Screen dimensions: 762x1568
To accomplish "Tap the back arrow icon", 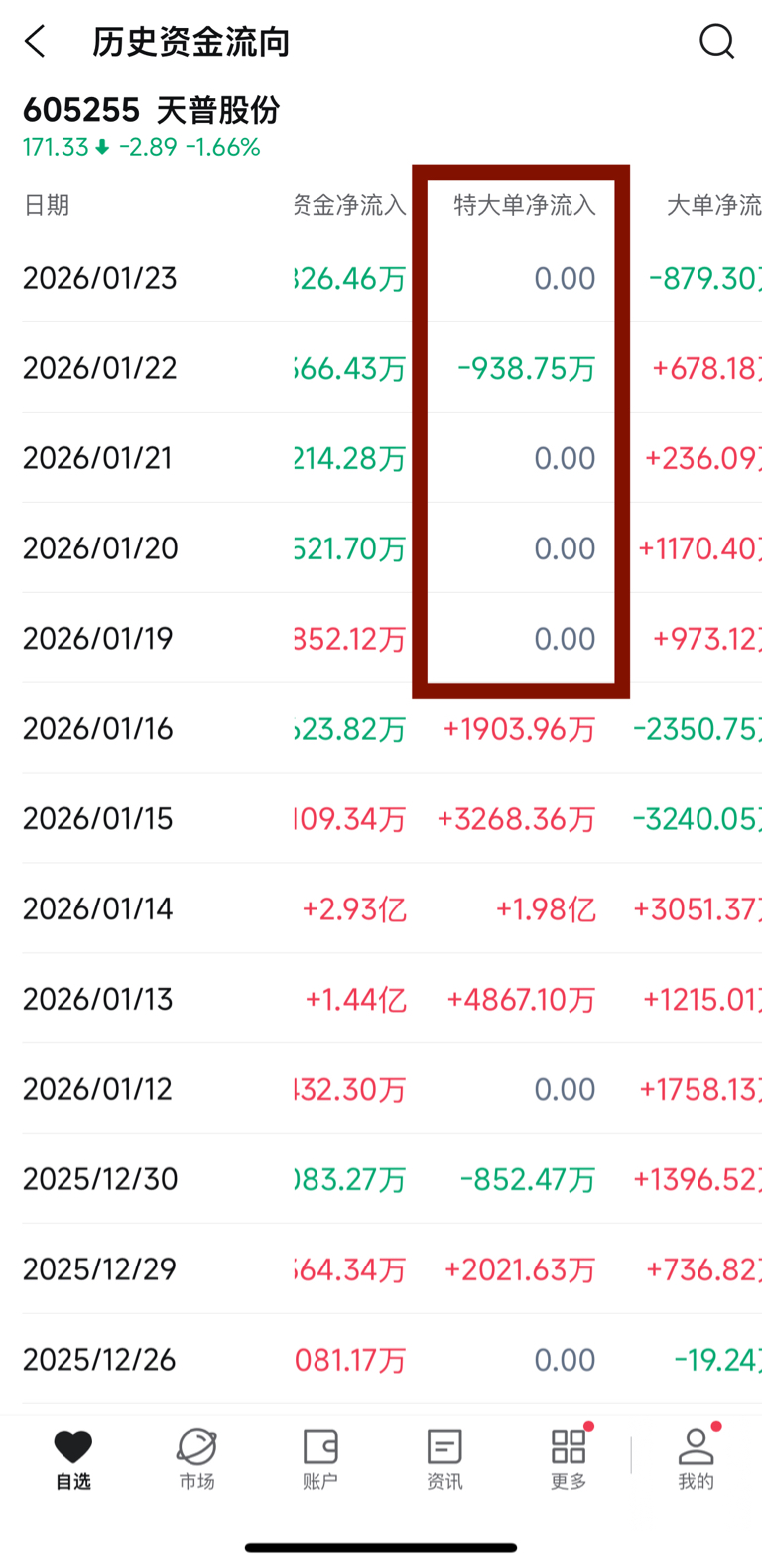I will pyautogui.click(x=36, y=42).
